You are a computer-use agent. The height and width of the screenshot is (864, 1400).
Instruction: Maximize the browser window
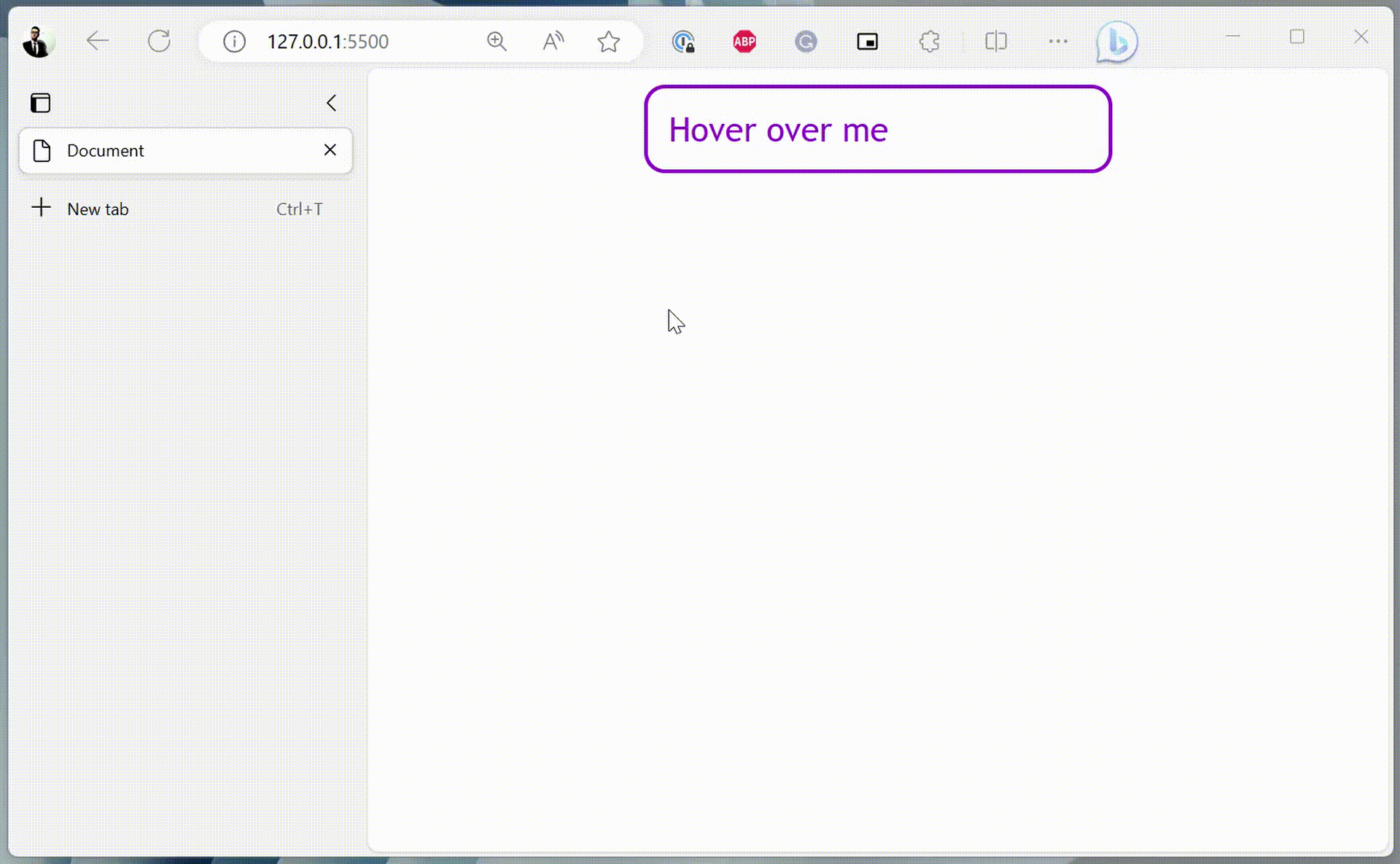point(1296,36)
